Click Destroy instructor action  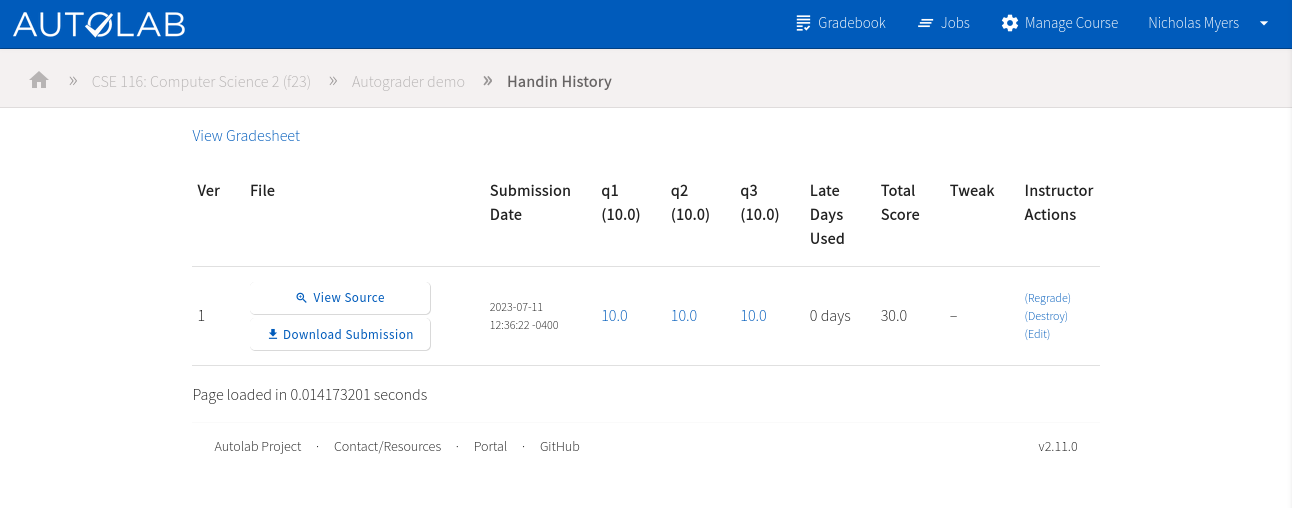[x=1046, y=316]
